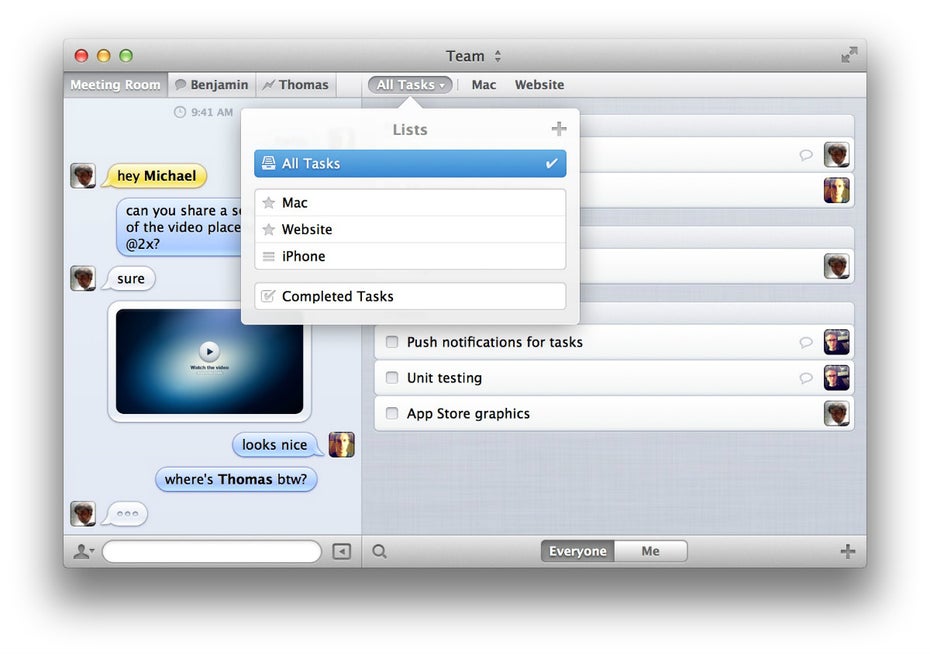Open the add contact person icon
930x656 pixels.
click(x=83, y=551)
